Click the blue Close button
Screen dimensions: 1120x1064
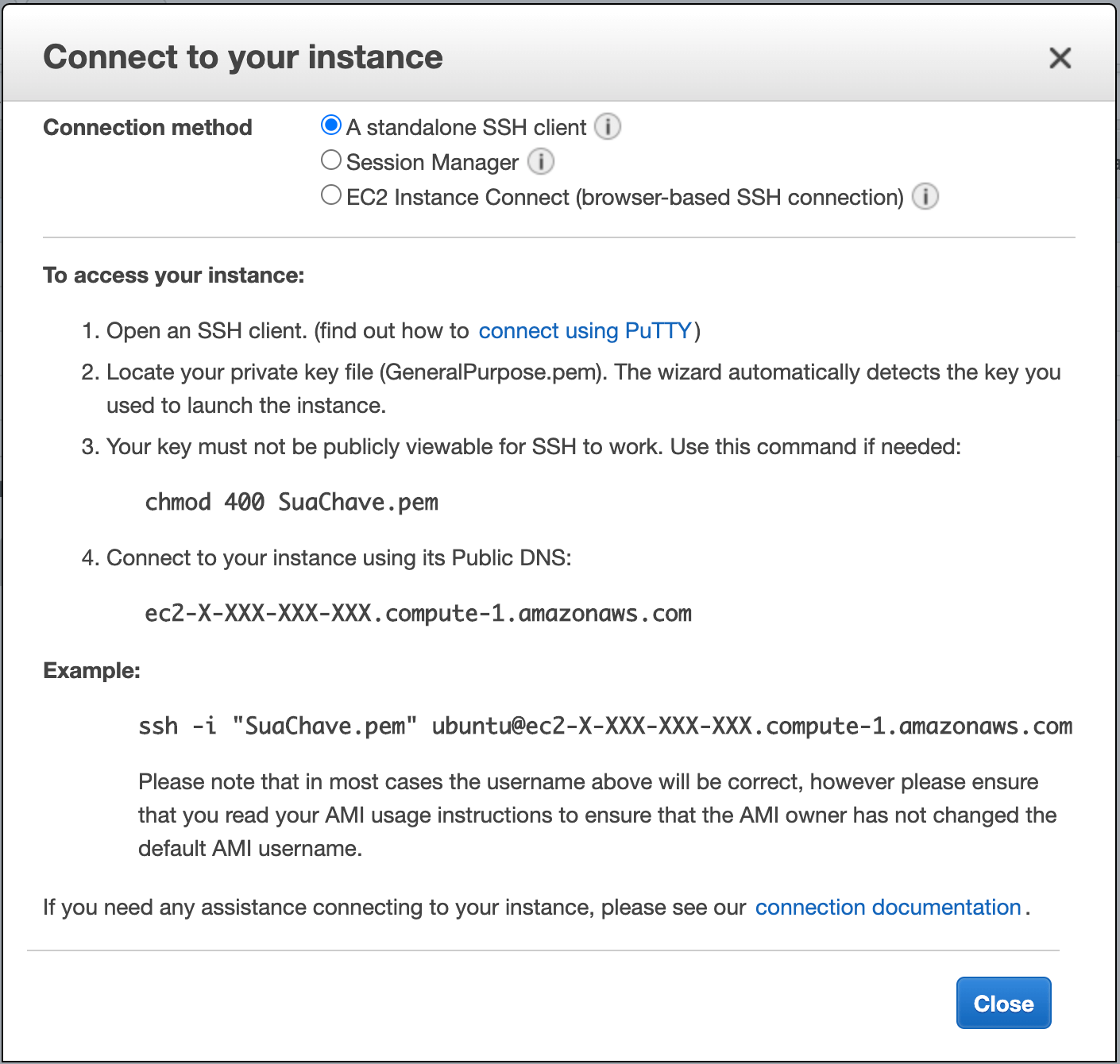1004,1003
